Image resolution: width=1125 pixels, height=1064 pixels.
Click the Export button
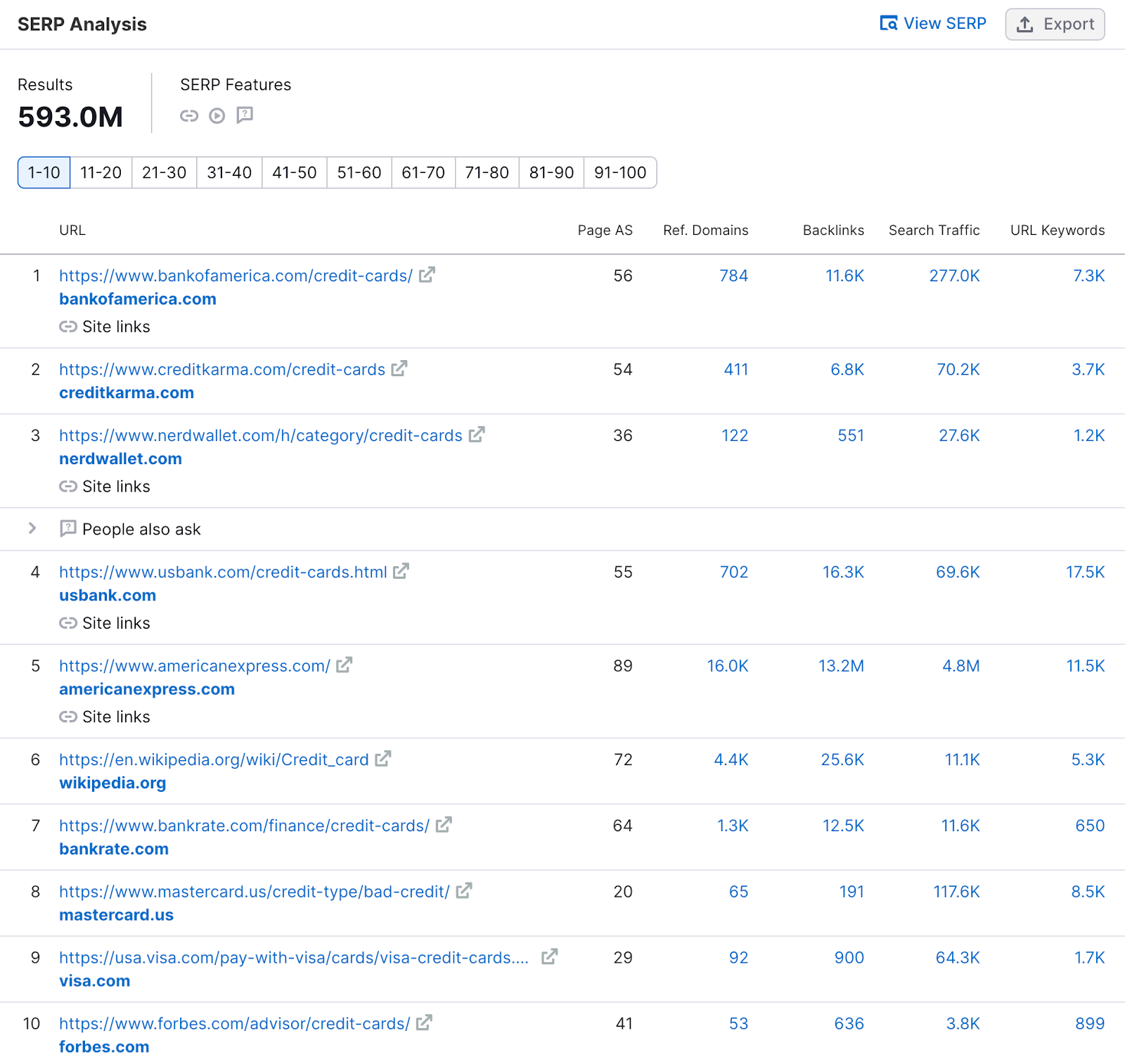[x=1055, y=24]
